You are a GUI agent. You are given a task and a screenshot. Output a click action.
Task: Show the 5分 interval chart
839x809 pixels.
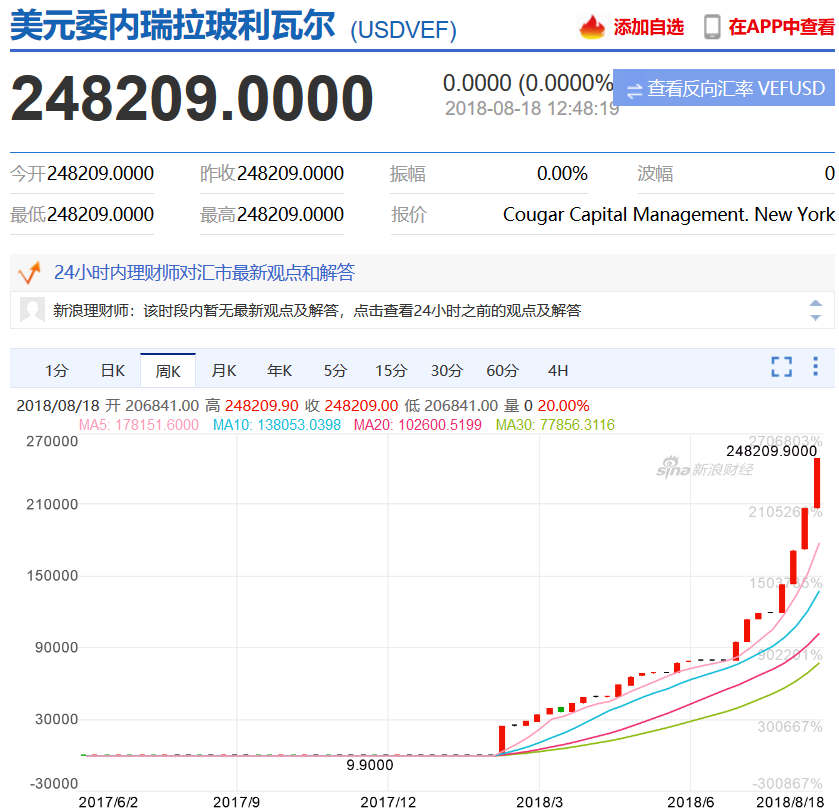[x=335, y=370]
